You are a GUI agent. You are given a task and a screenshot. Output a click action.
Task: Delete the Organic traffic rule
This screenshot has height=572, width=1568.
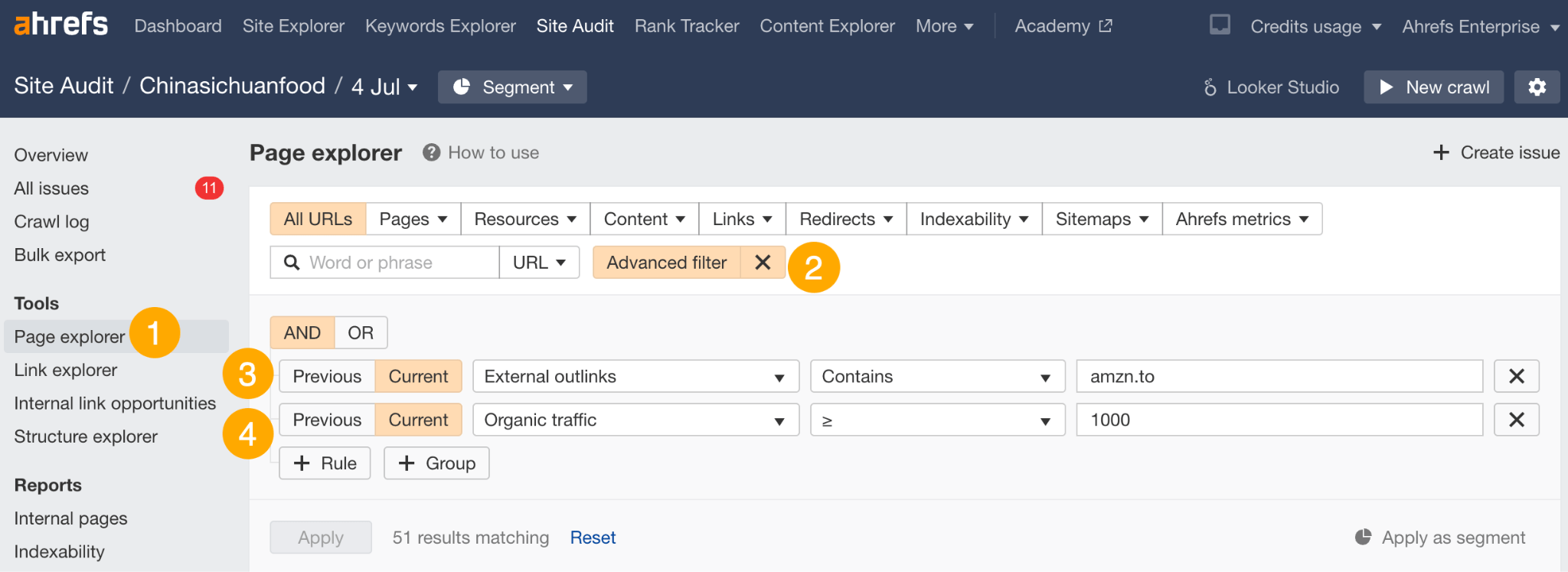tap(1516, 420)
